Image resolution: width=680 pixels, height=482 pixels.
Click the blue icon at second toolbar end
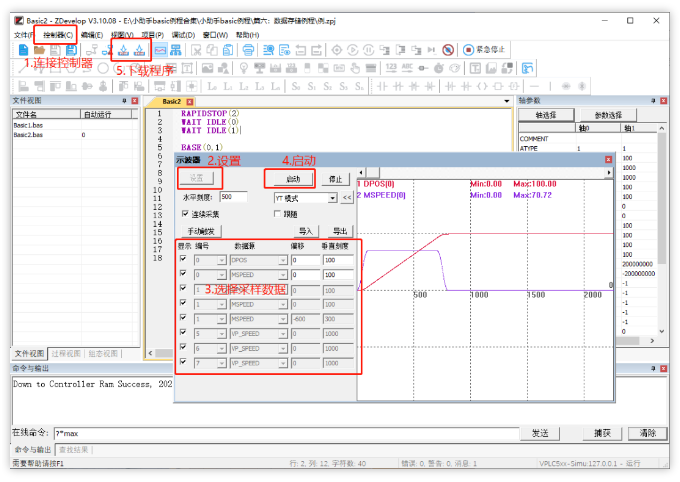tap(527, 68)
